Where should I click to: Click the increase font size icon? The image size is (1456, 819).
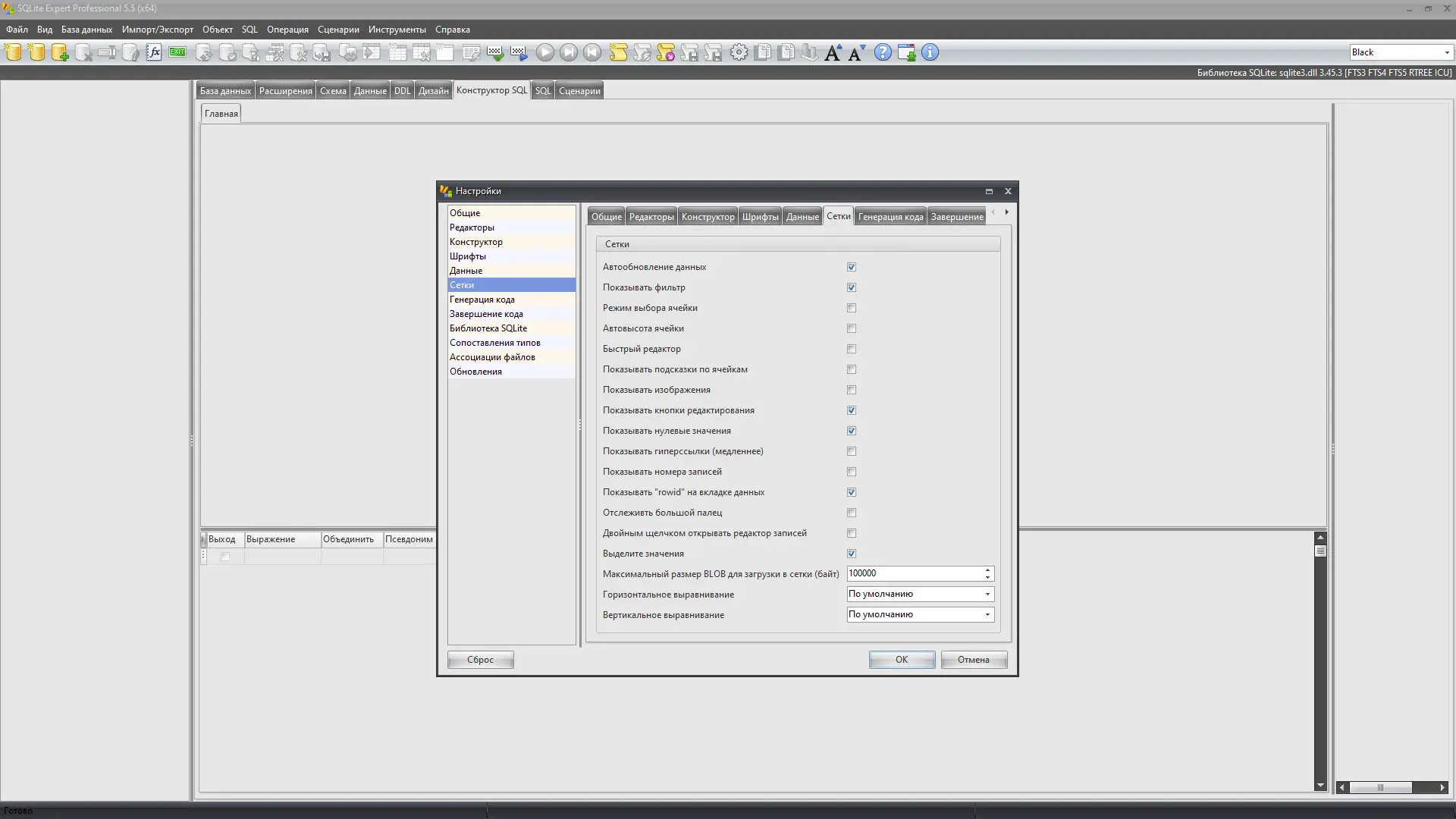click(833, 52)
